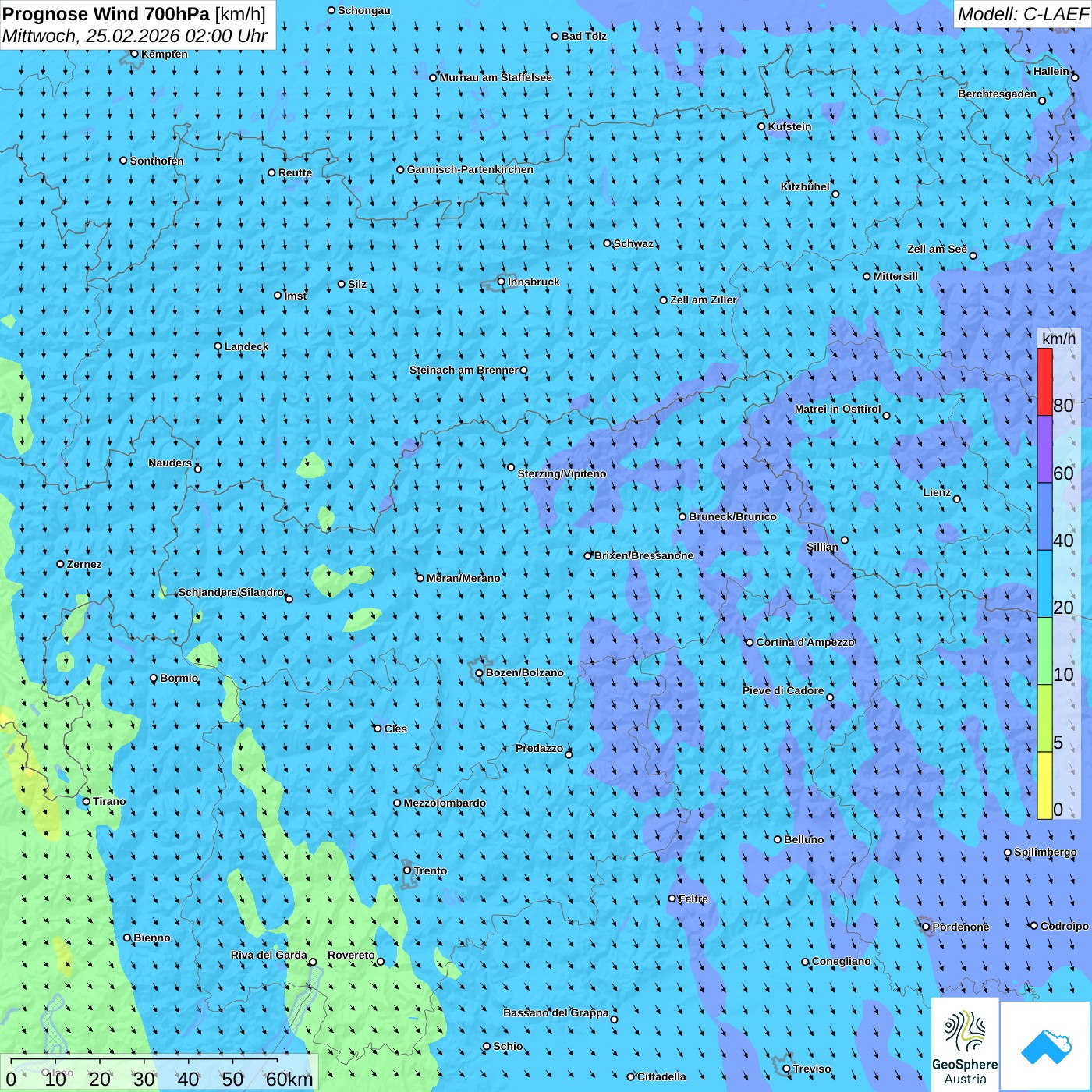Click the Zell am Ziller label

(x=704, y=300)
